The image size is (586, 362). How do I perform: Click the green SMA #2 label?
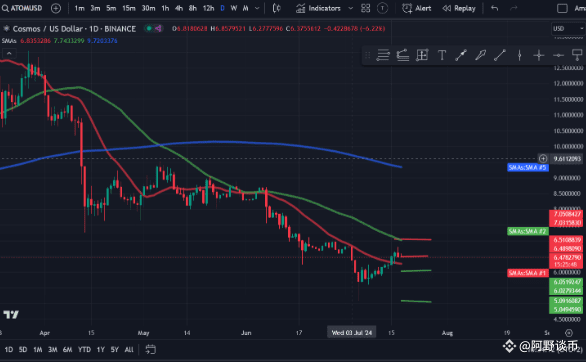point(528,231)
